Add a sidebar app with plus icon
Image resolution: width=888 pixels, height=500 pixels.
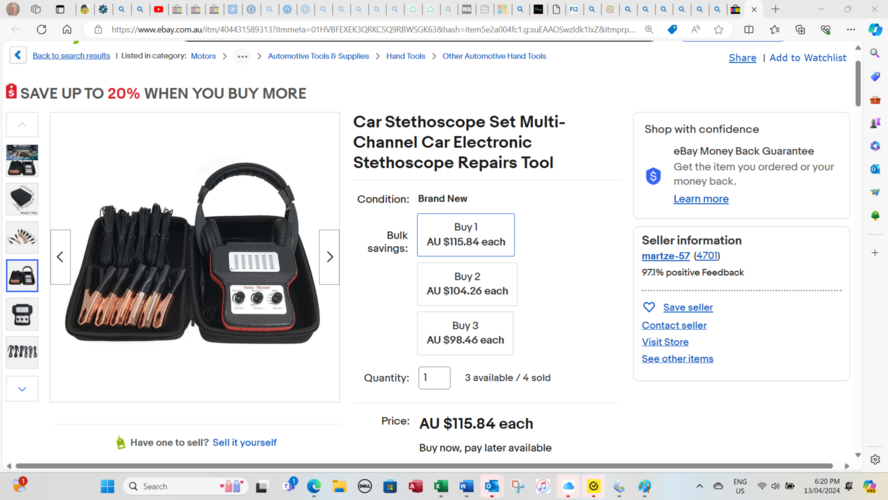875,253
